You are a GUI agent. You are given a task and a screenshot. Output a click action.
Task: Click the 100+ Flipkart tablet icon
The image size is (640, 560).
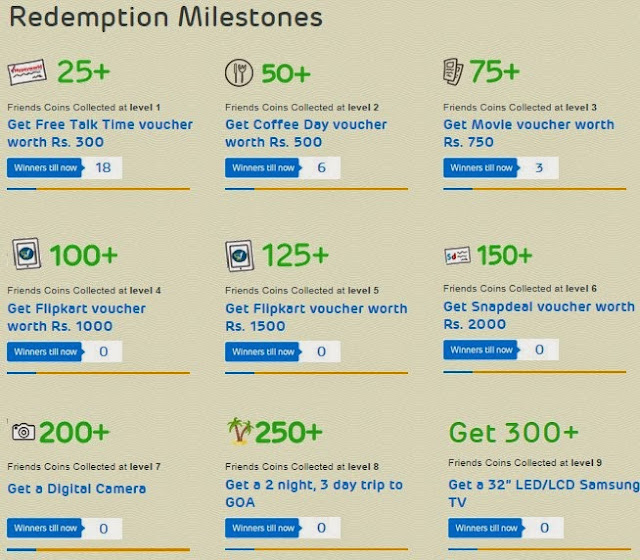click(26, 254)
